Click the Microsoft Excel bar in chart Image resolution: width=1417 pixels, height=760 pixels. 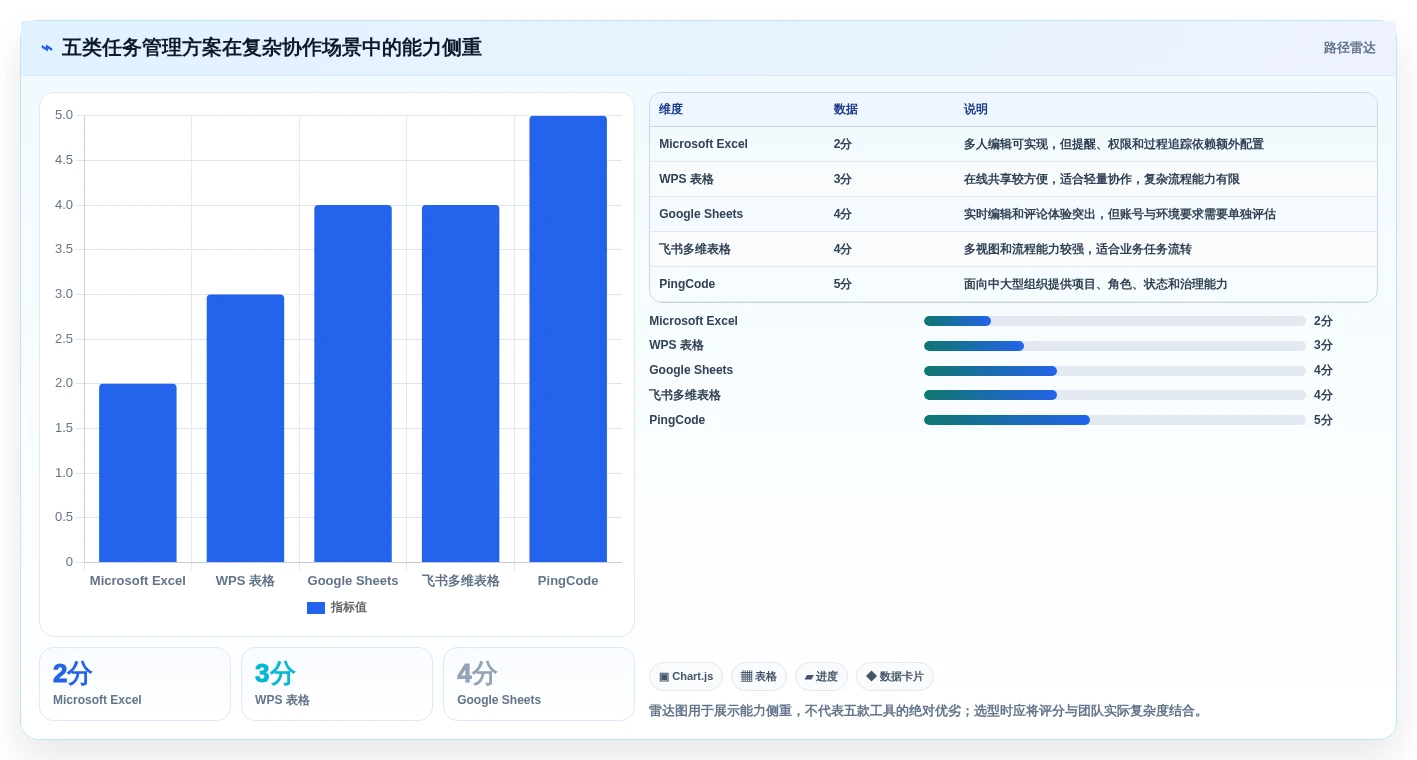[x=138, y=473]
